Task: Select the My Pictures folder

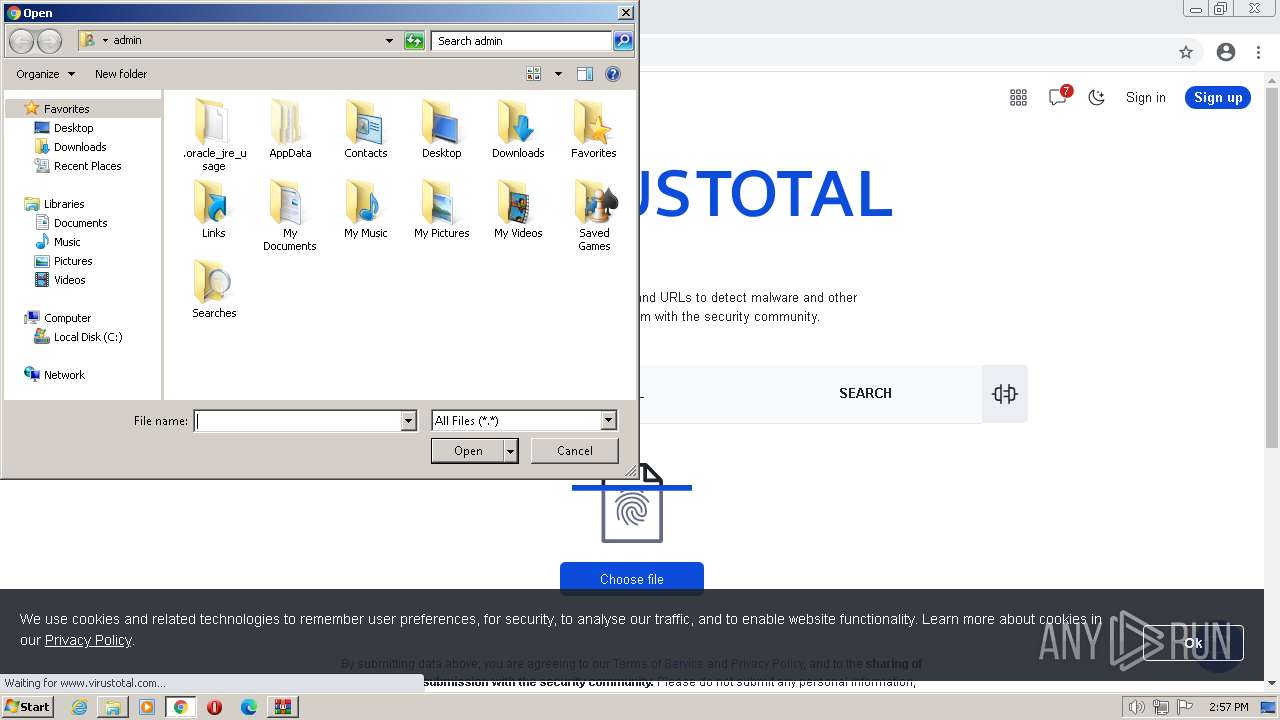Action: (441, 209)
